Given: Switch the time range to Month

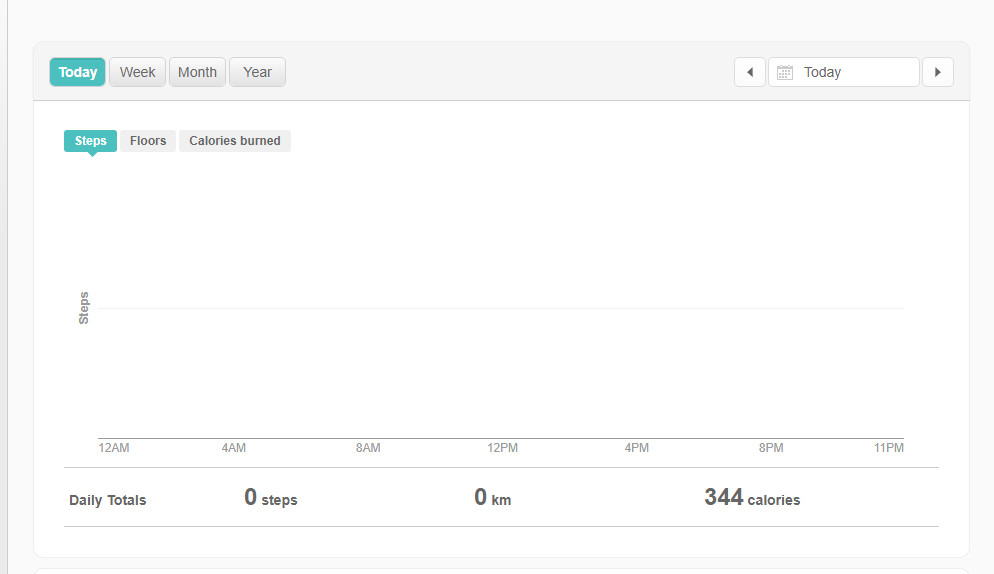Looking at the screenshot, I should [x=197, y=72].
